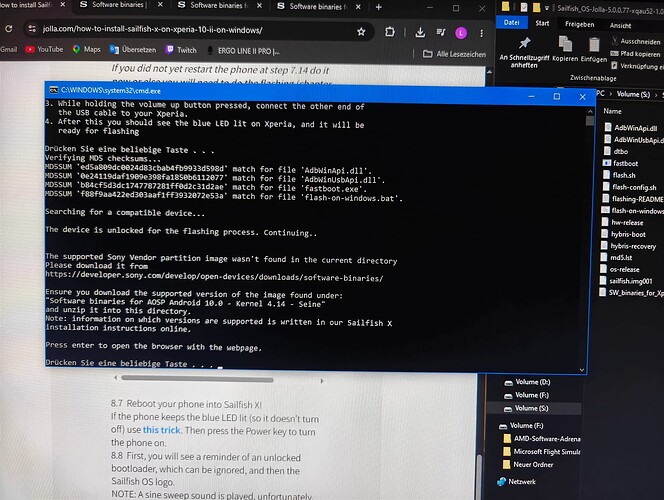Image resolution: width=664 pixels, height=500 pixels.
Task: Bookmark this page with the star icon
Action: 361,32
